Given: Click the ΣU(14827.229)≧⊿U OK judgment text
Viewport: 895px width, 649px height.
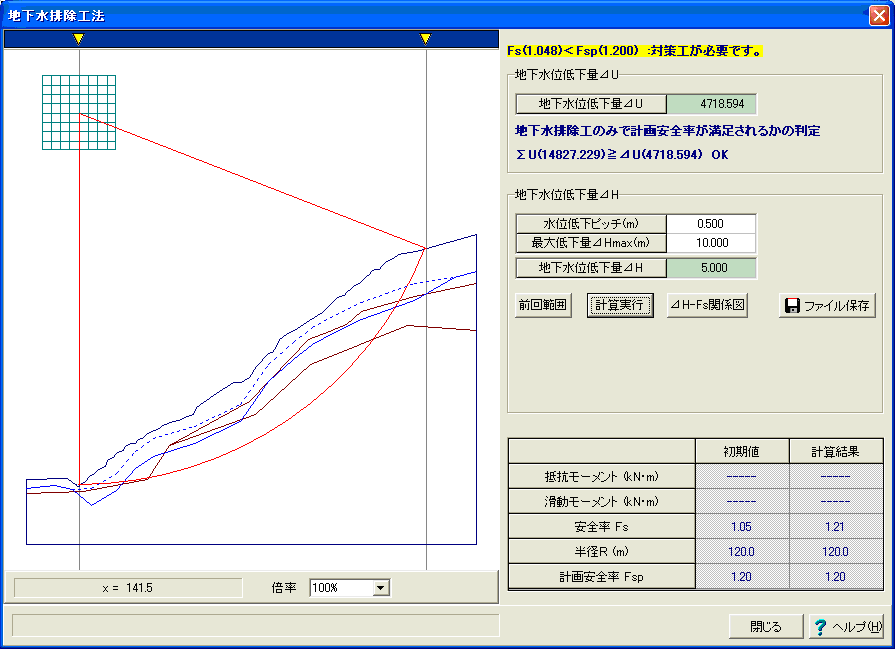Looking at the screenshot, I should (x=622, y=155).
